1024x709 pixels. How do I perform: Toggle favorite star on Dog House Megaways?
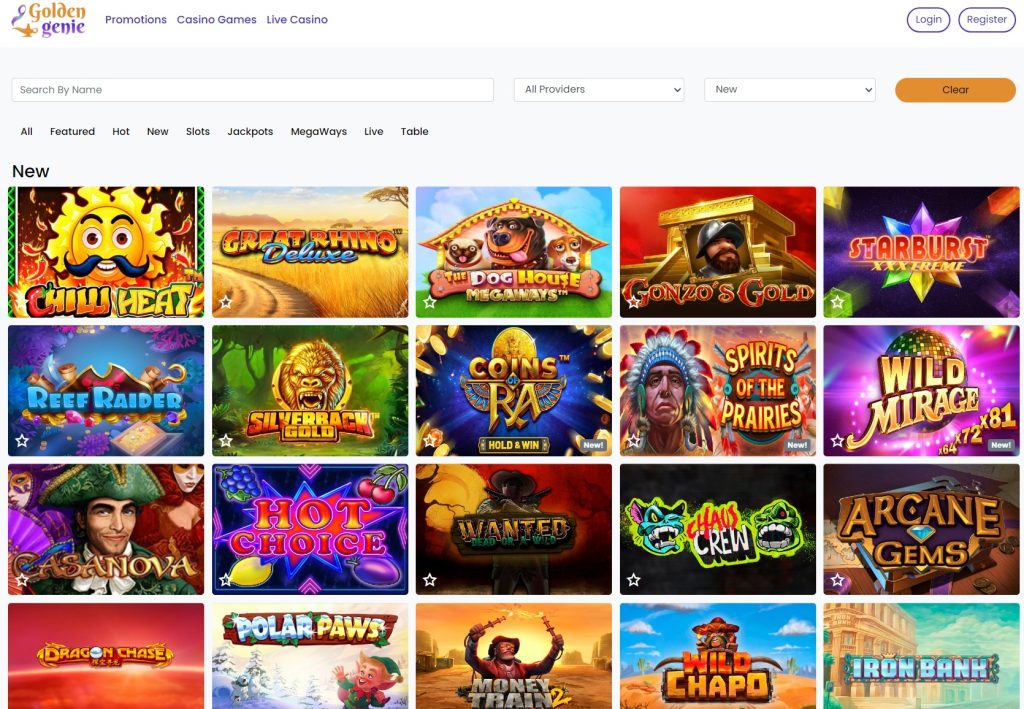(430, 302)
